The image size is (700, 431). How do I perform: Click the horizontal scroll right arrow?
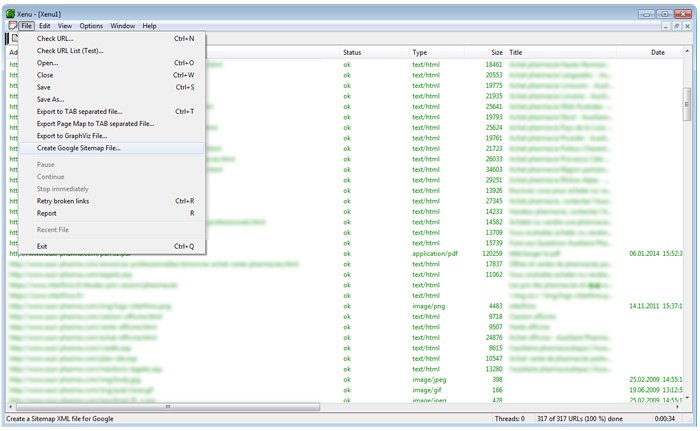[x=678, y=406]
